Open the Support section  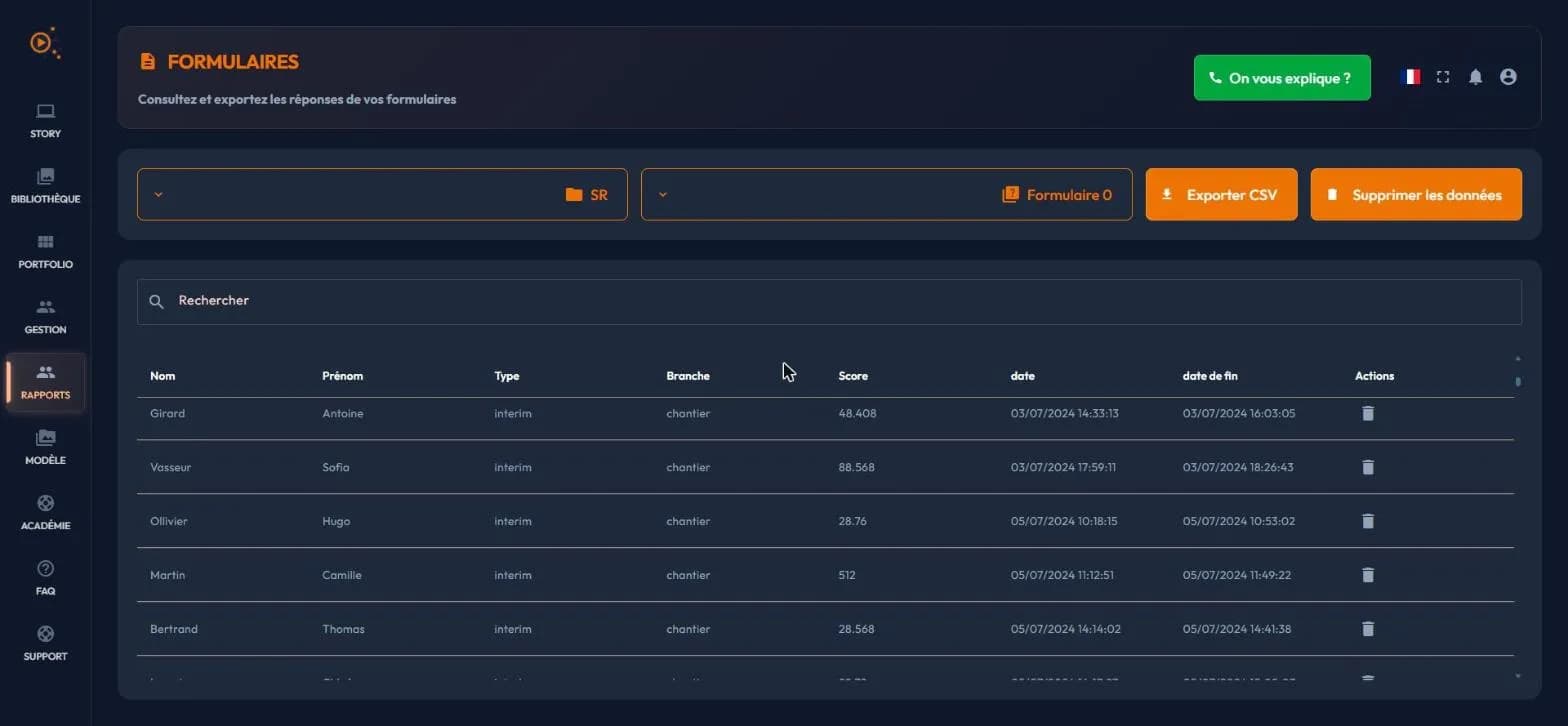coord(45,644)
